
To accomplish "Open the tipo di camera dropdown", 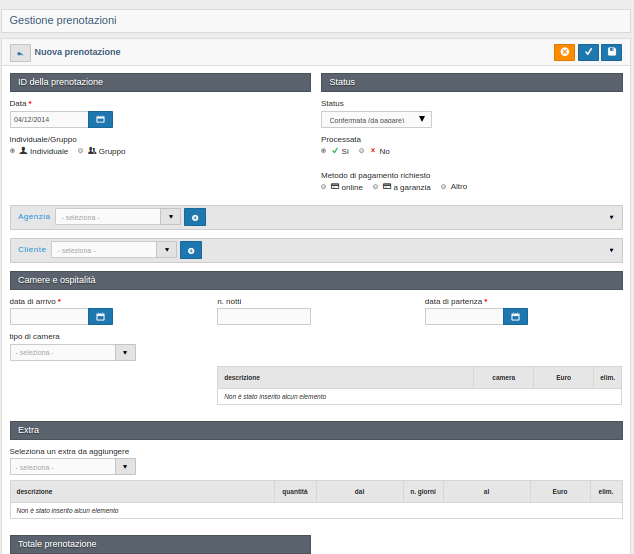I will click(x=73, y=353).
